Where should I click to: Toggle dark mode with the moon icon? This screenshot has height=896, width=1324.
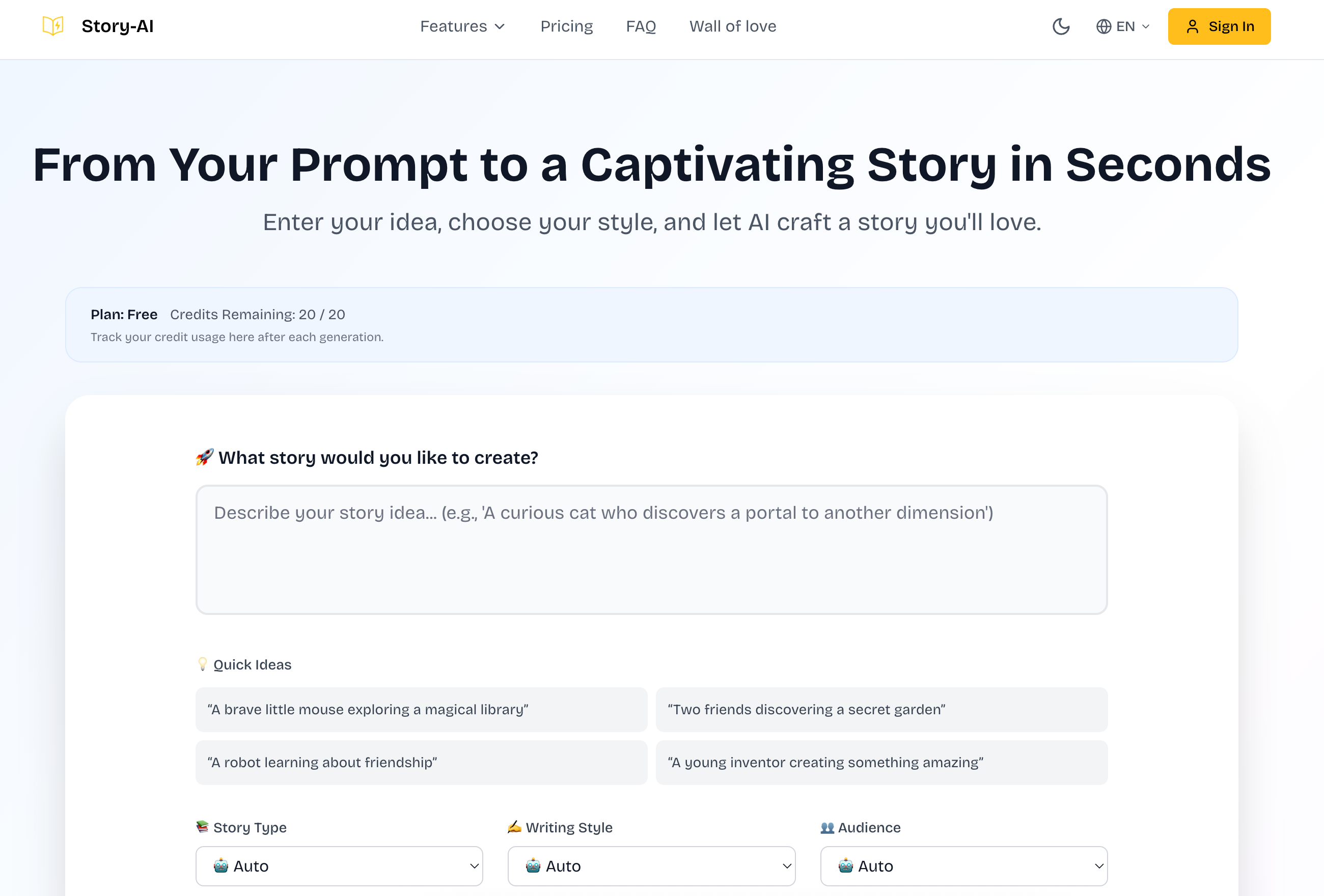(1061, 26)
